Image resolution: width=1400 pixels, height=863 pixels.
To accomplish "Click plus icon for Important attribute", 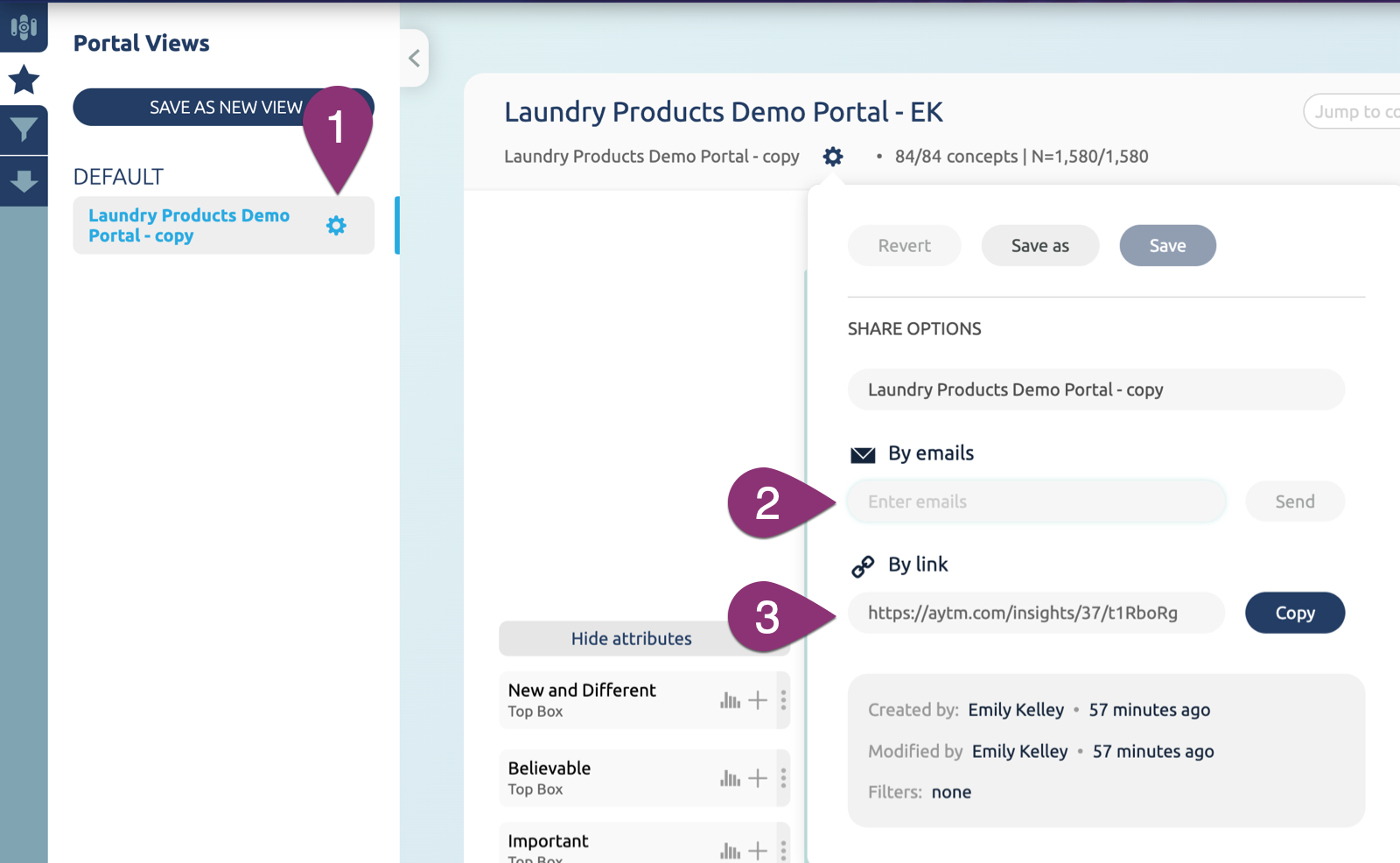I will 758,851.
